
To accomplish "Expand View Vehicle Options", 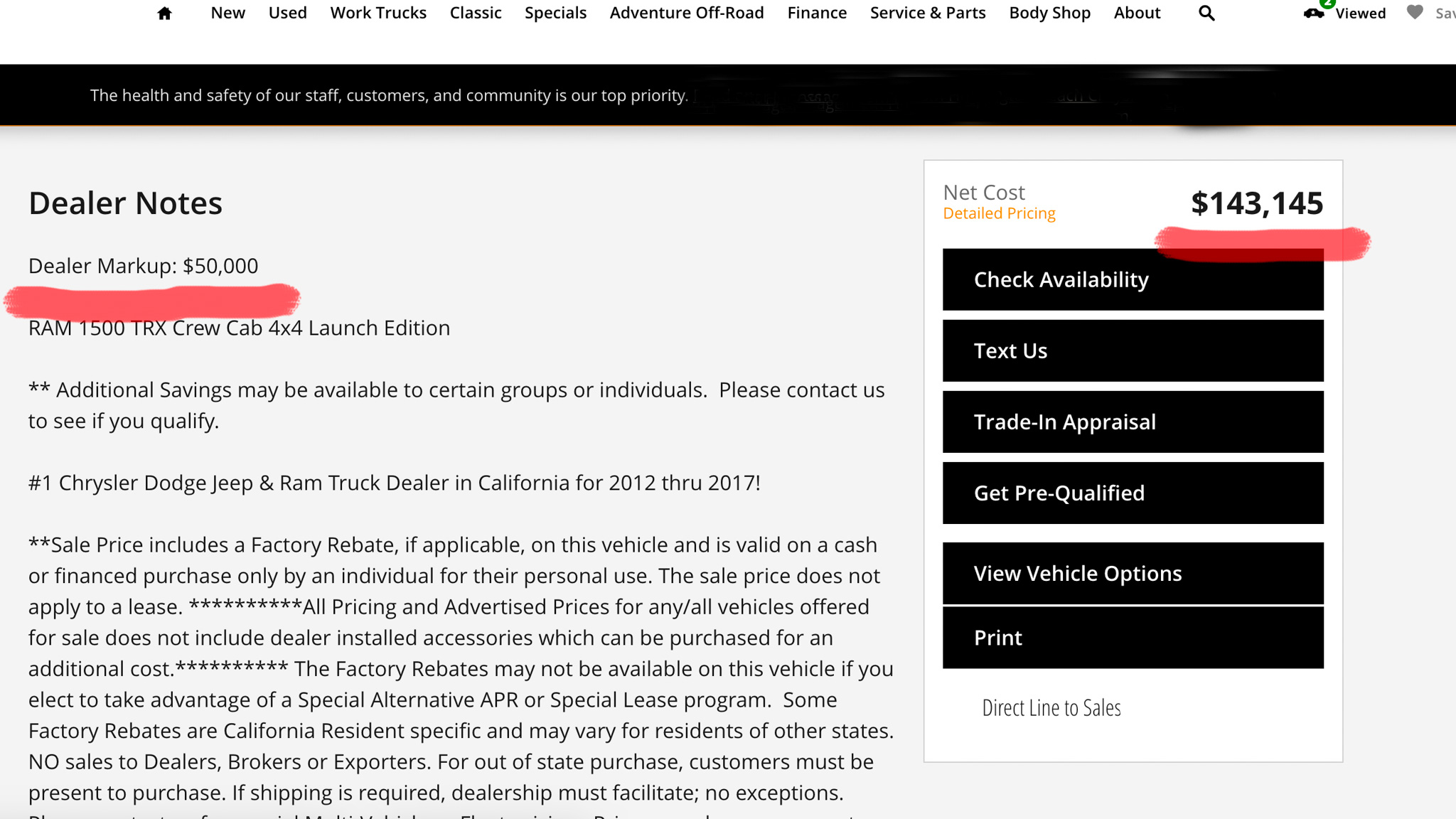I will [1133, 573].
